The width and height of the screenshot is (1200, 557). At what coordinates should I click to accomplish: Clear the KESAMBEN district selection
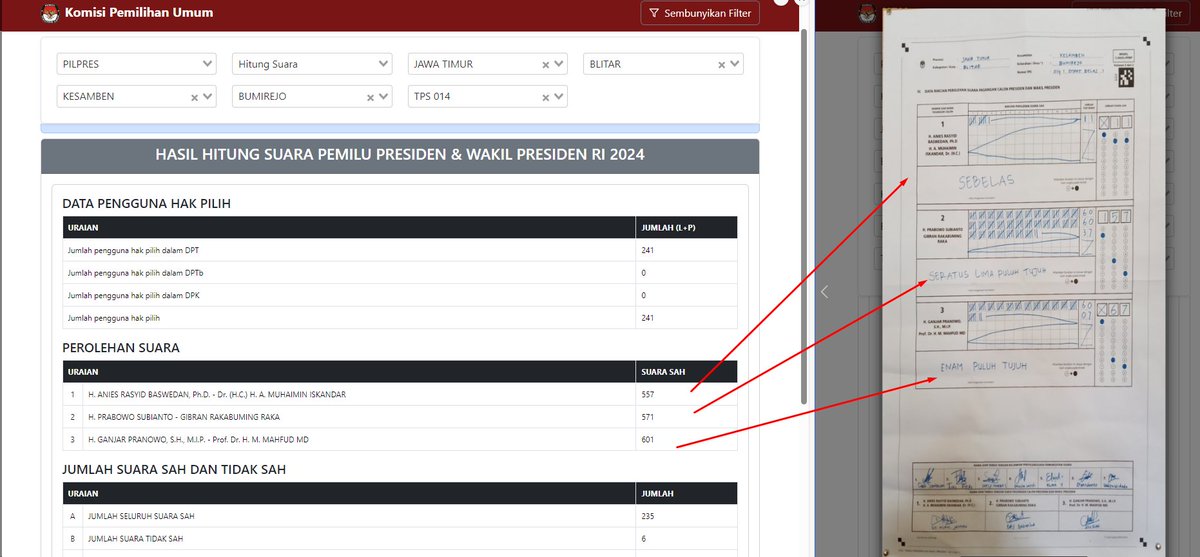coord(194,98)
